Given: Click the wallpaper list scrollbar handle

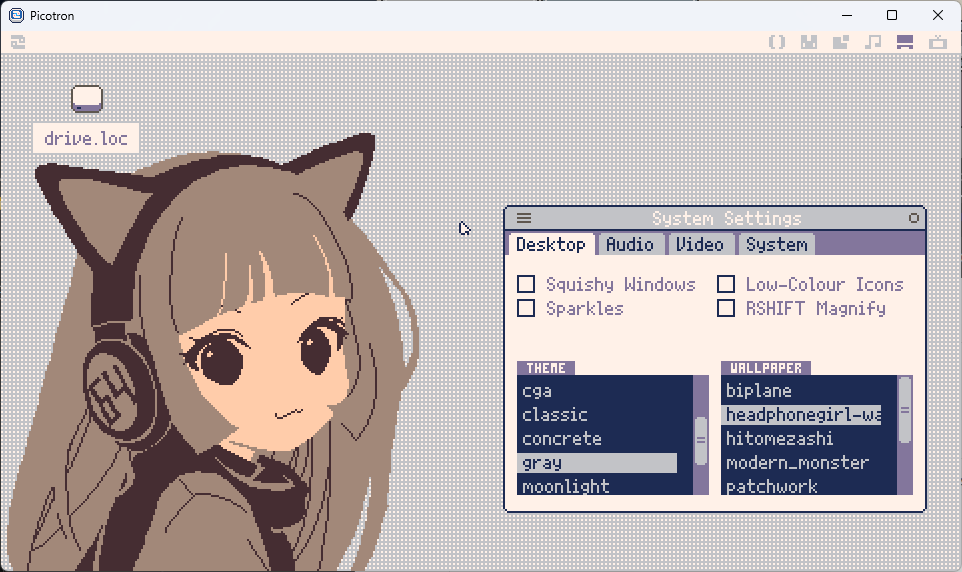Looking at the screenshot, I should pyautogui.click(x=905, y=410).
